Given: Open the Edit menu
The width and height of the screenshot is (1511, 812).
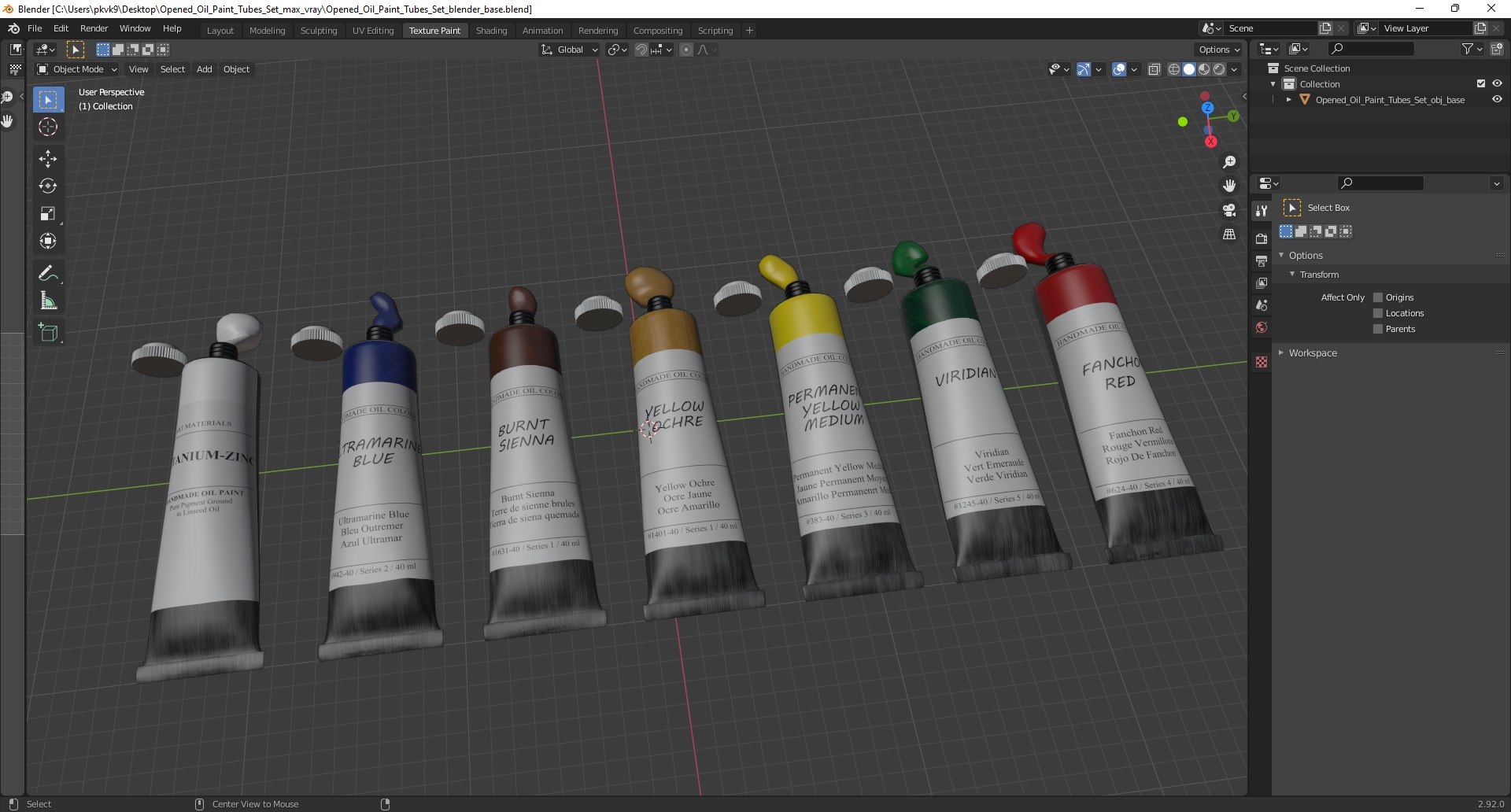Looking at the screenshot, I should [61, 28].
